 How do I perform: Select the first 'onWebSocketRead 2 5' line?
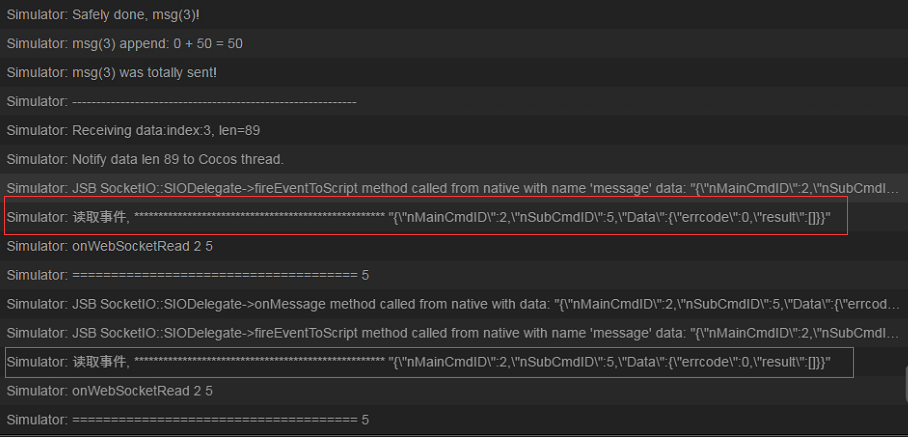[x=142, y=246]
